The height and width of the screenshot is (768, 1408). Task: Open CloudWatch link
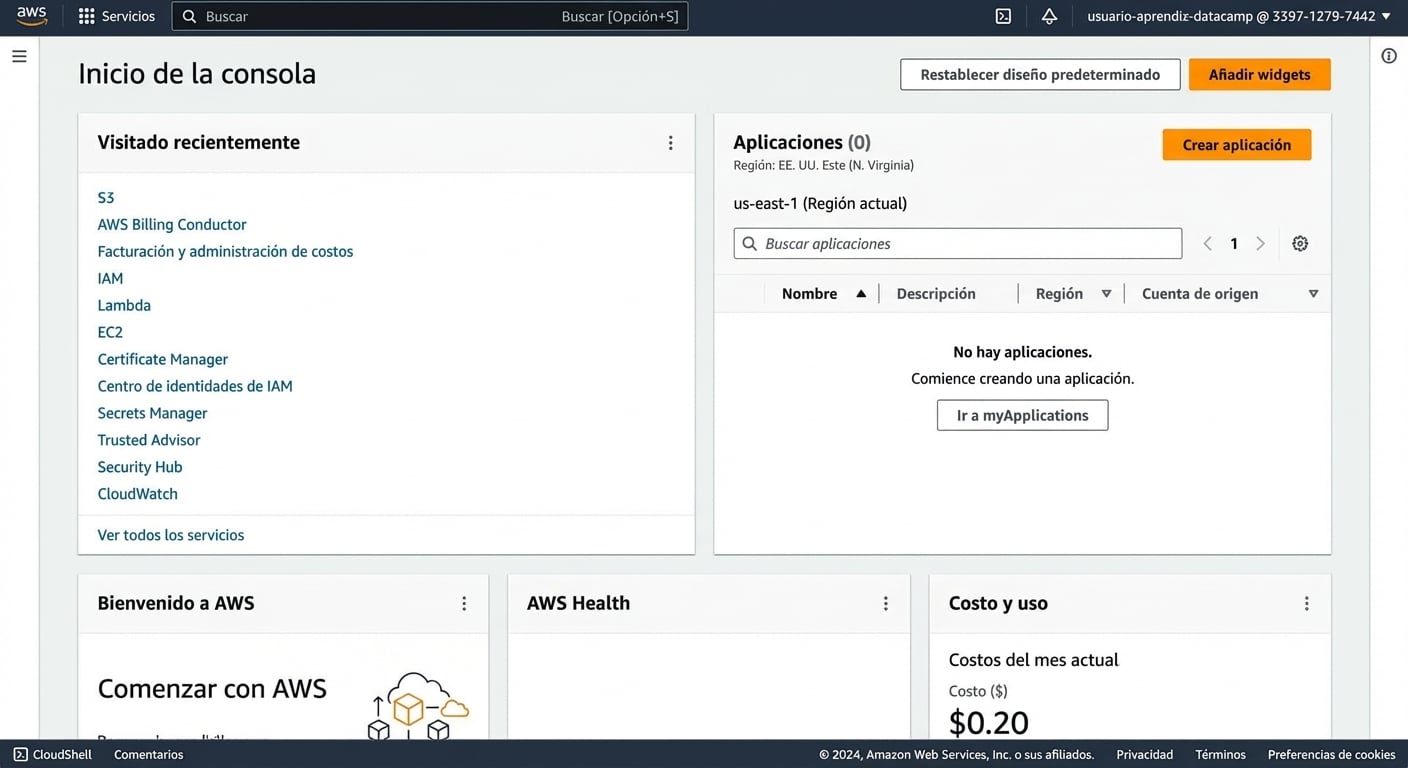click(138, 495)
